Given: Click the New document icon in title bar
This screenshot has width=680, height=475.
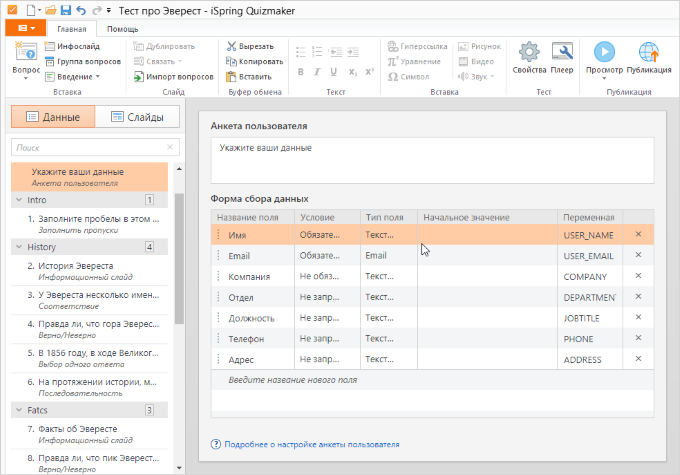Looking at the screenshot, I should 31,10.
